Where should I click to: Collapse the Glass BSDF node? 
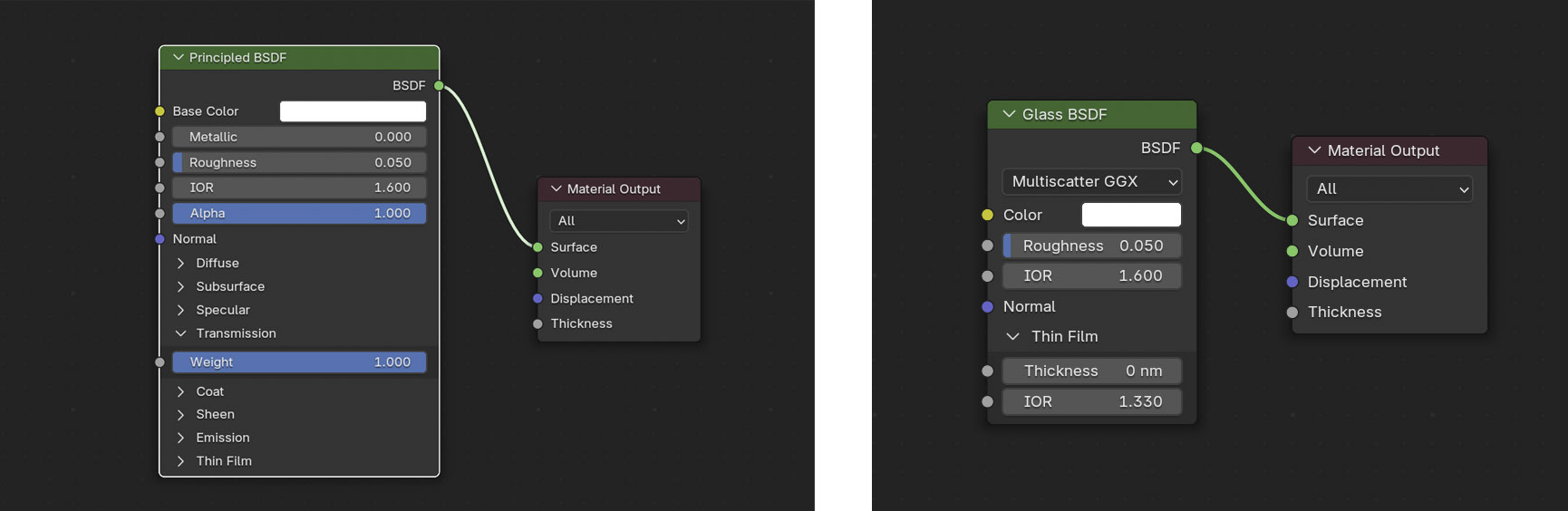[1008, 114]
